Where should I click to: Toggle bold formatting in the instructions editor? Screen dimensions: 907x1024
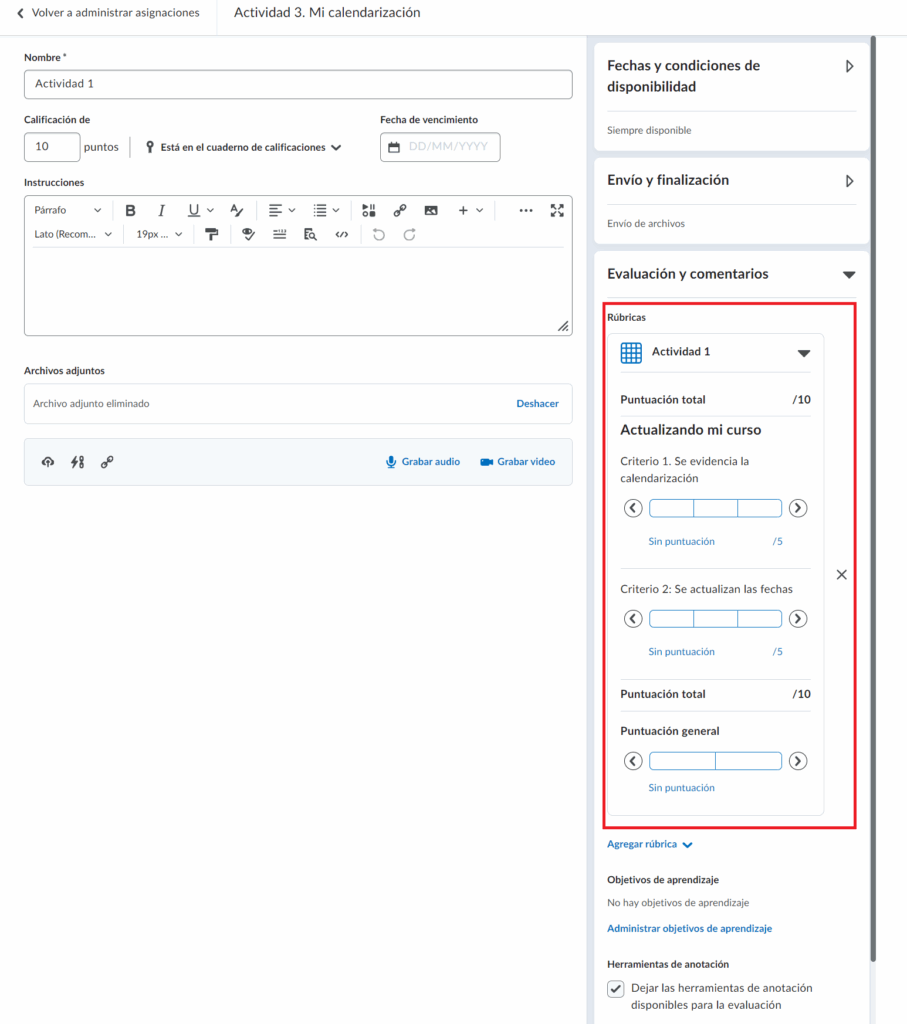click(130, 211)
